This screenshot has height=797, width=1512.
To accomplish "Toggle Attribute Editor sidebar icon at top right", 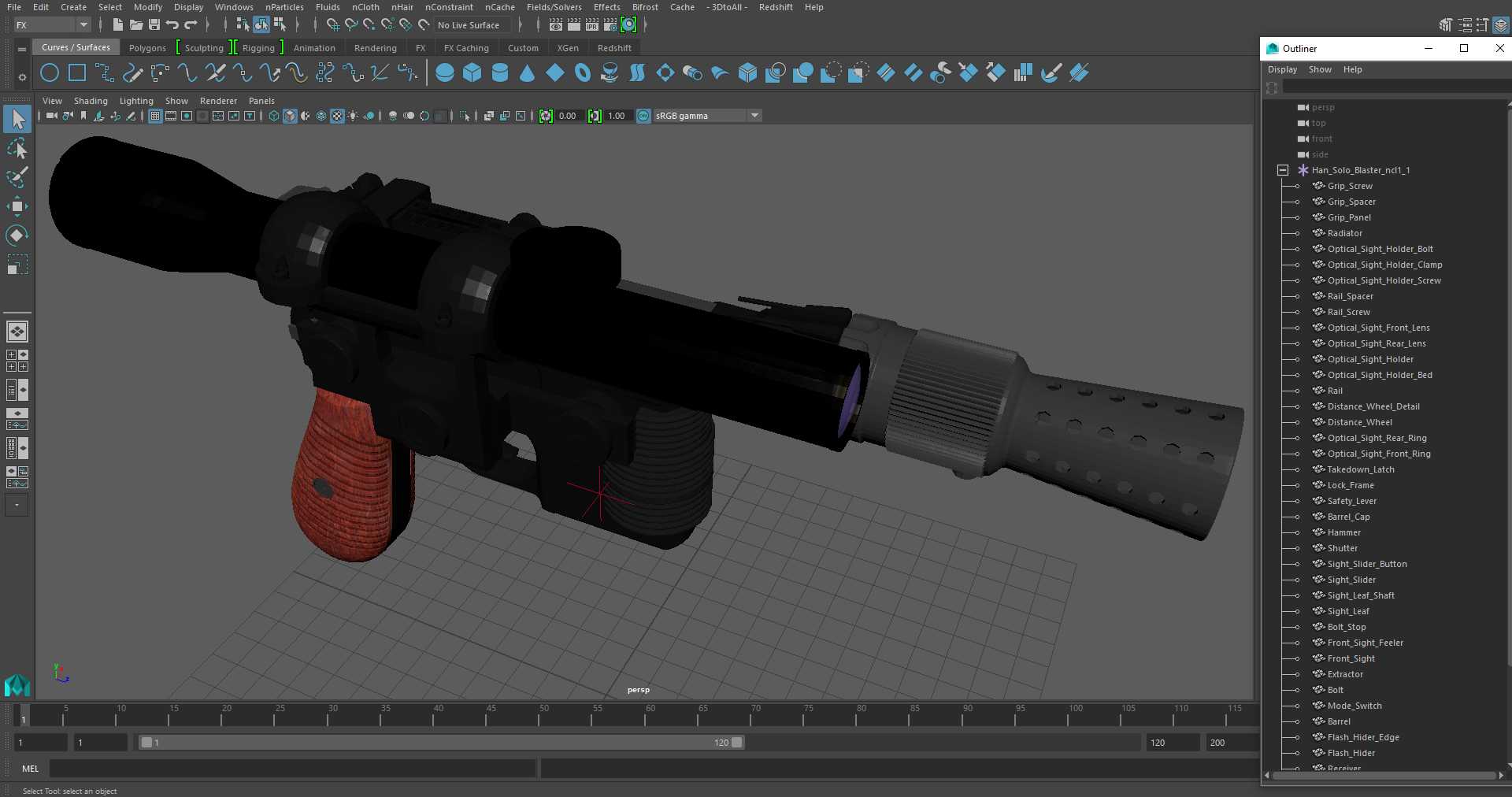I will click(1464, 25).
